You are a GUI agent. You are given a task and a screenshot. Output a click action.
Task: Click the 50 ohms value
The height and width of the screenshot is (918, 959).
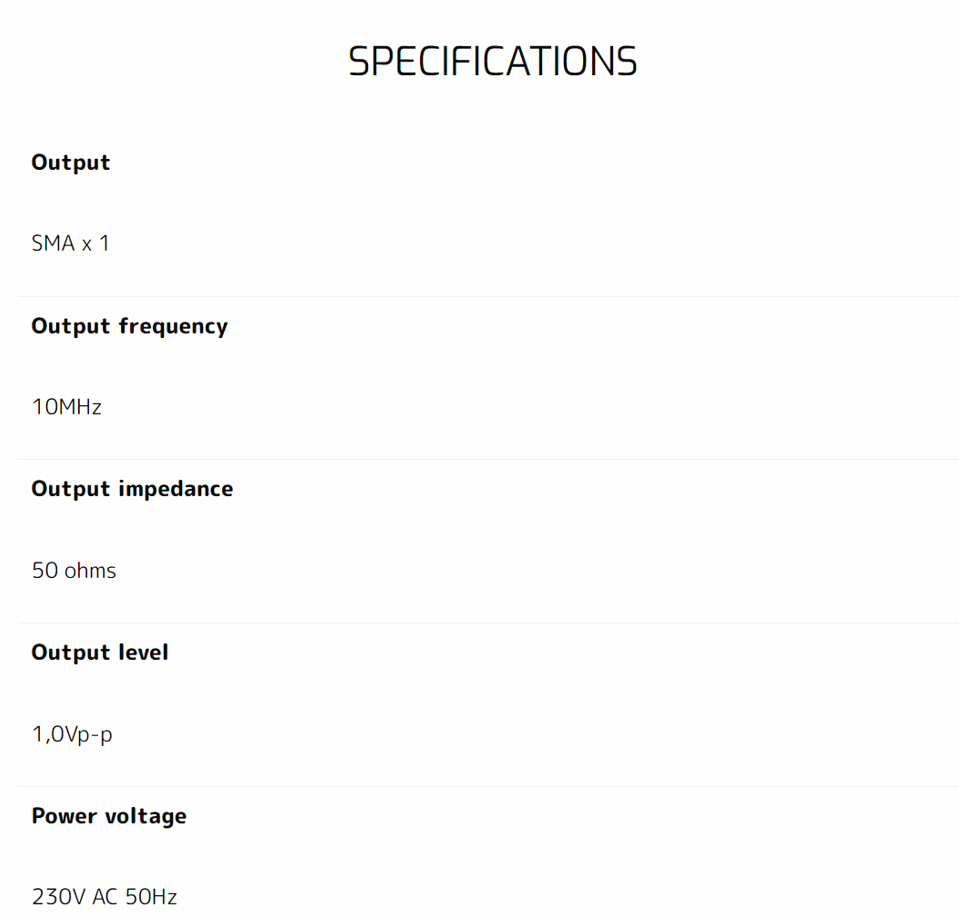click(x=73, y=571)
